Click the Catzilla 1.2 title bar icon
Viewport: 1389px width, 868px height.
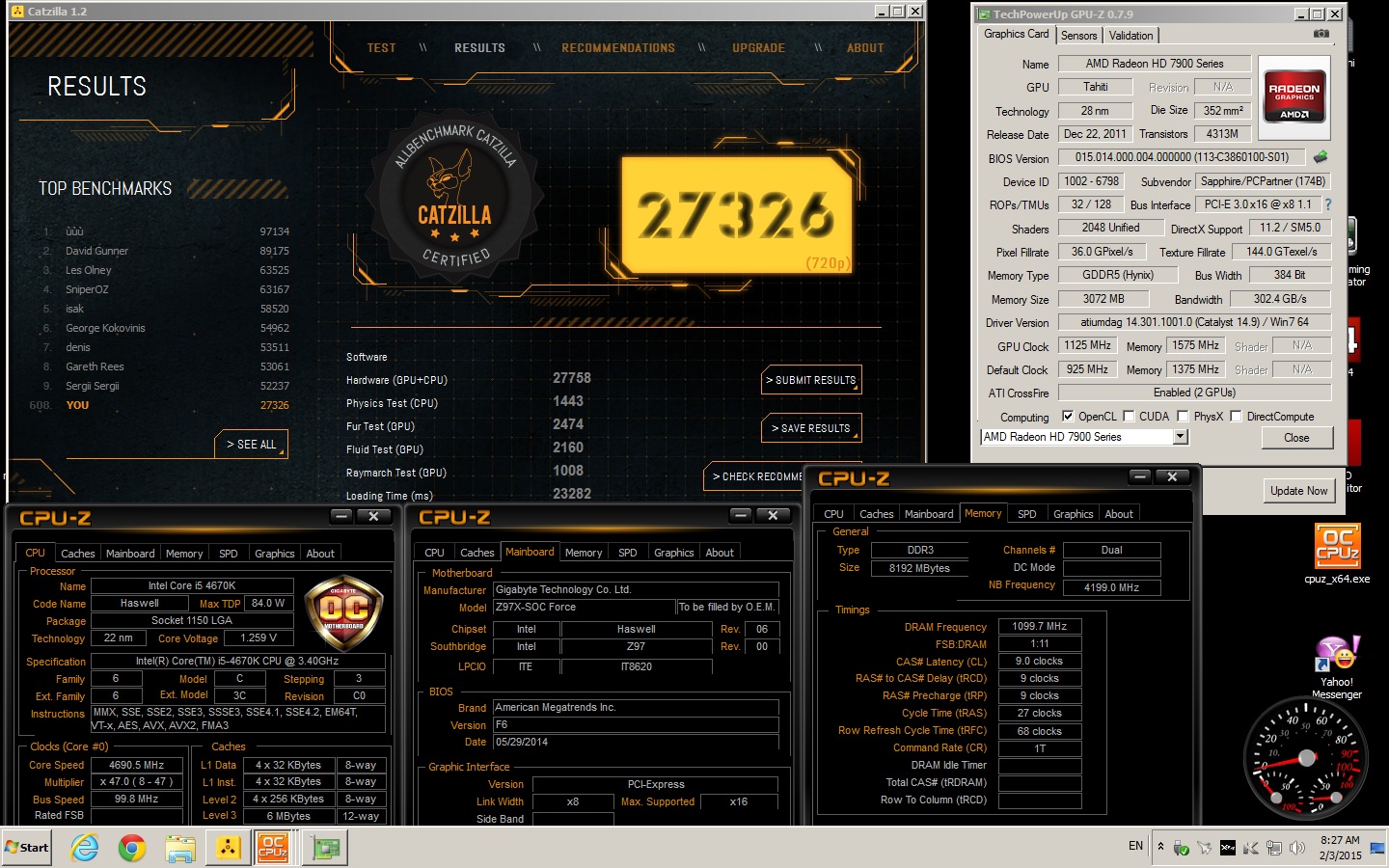[x=17, y=12]
